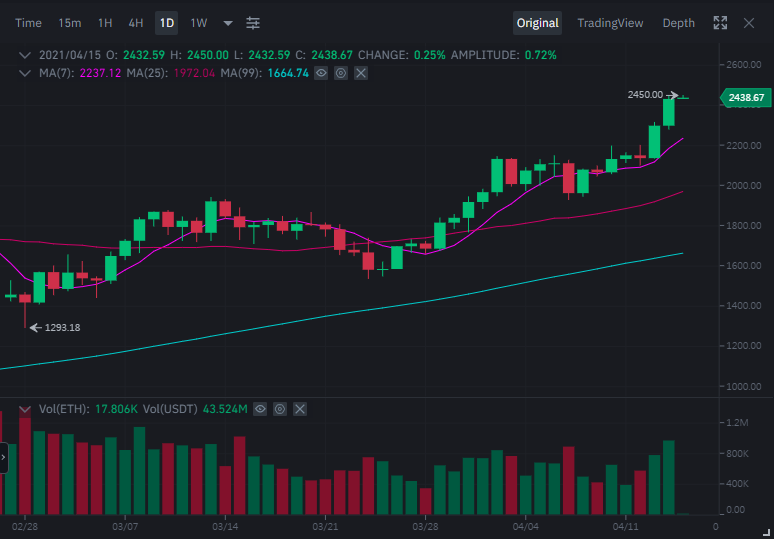Open the more time intervals dropdown arrow
774x539 pixels.
coord(228,23)
